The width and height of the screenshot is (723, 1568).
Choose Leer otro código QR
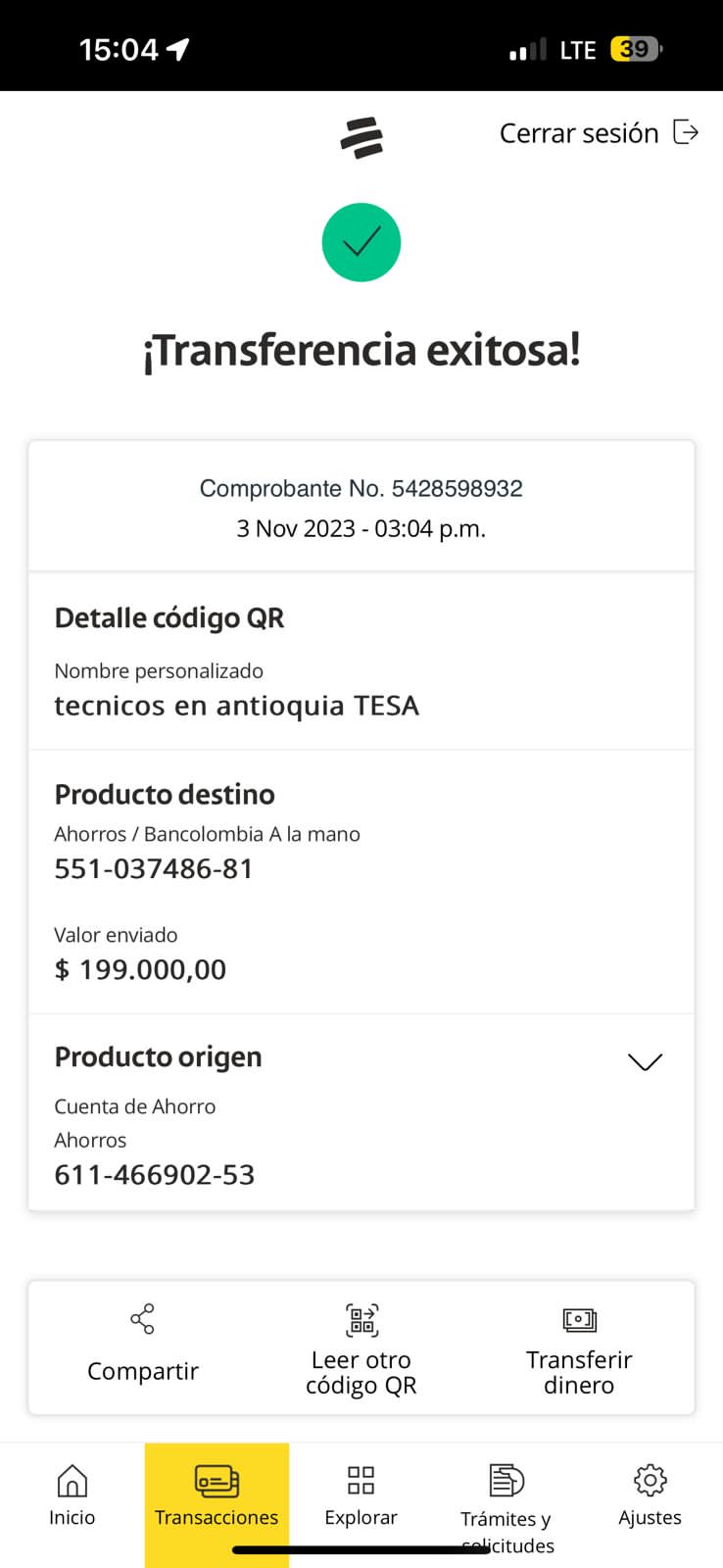pyautogui.click(x=361, y=1372)
